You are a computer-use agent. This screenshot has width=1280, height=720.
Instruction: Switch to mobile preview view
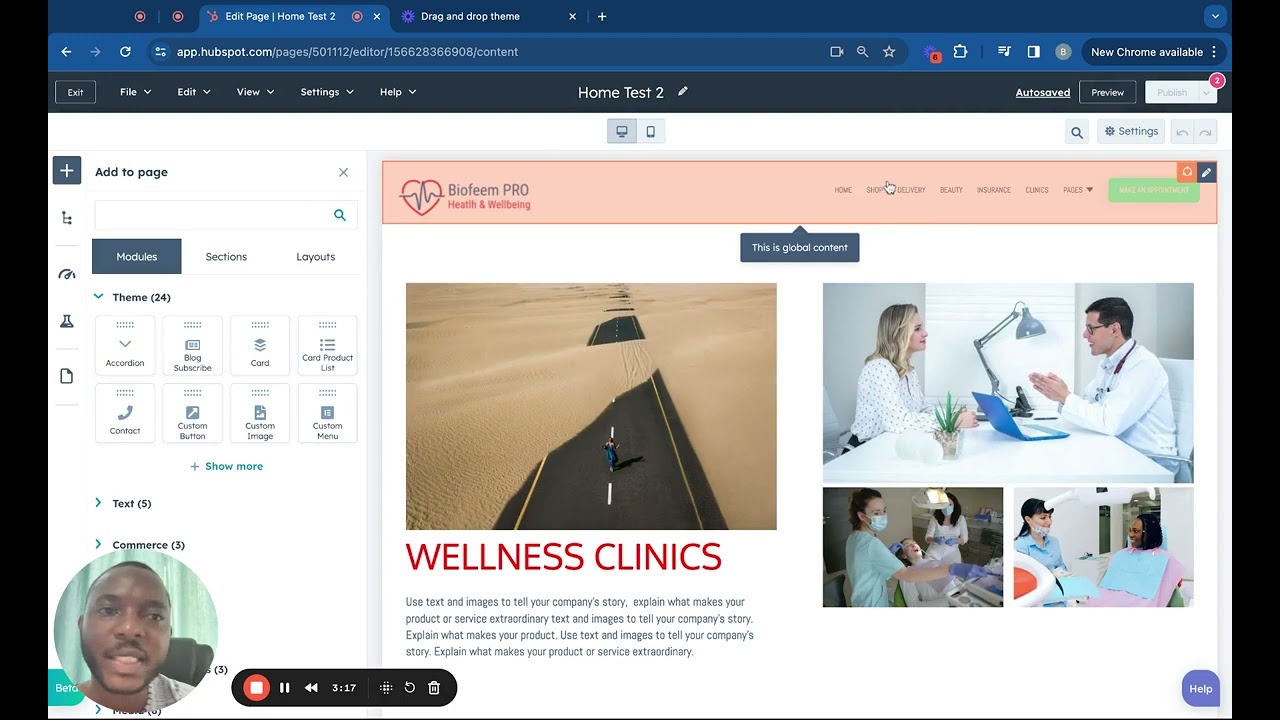[x=651, y=131]
